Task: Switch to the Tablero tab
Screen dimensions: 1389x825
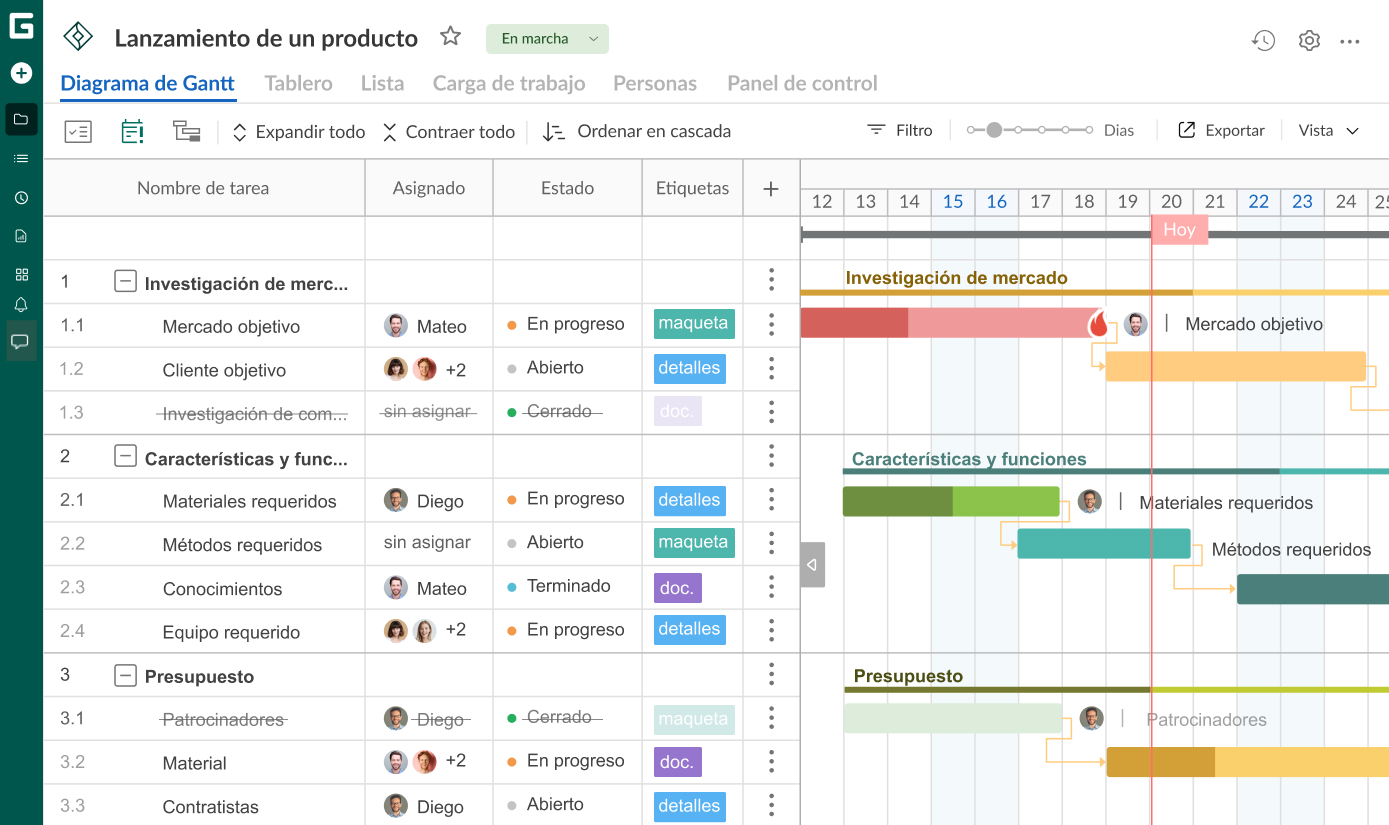Action: [x=298, y=83]
